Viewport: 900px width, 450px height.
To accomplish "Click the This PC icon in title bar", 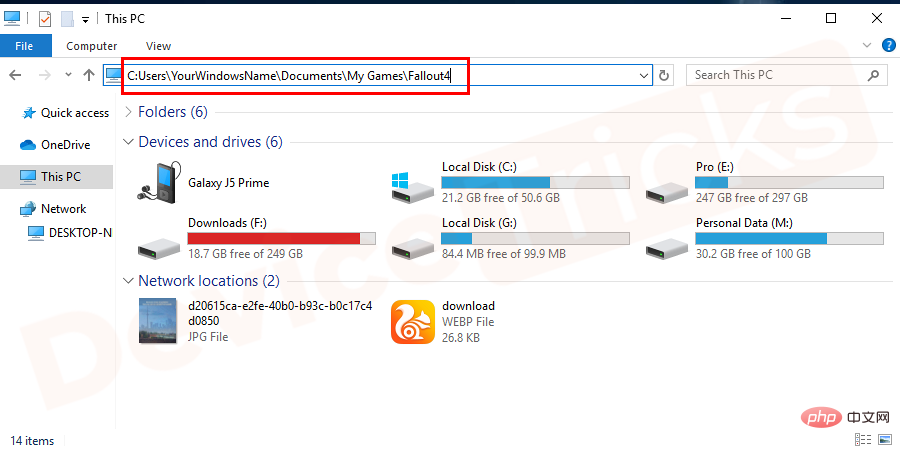I will click(11, 19).
